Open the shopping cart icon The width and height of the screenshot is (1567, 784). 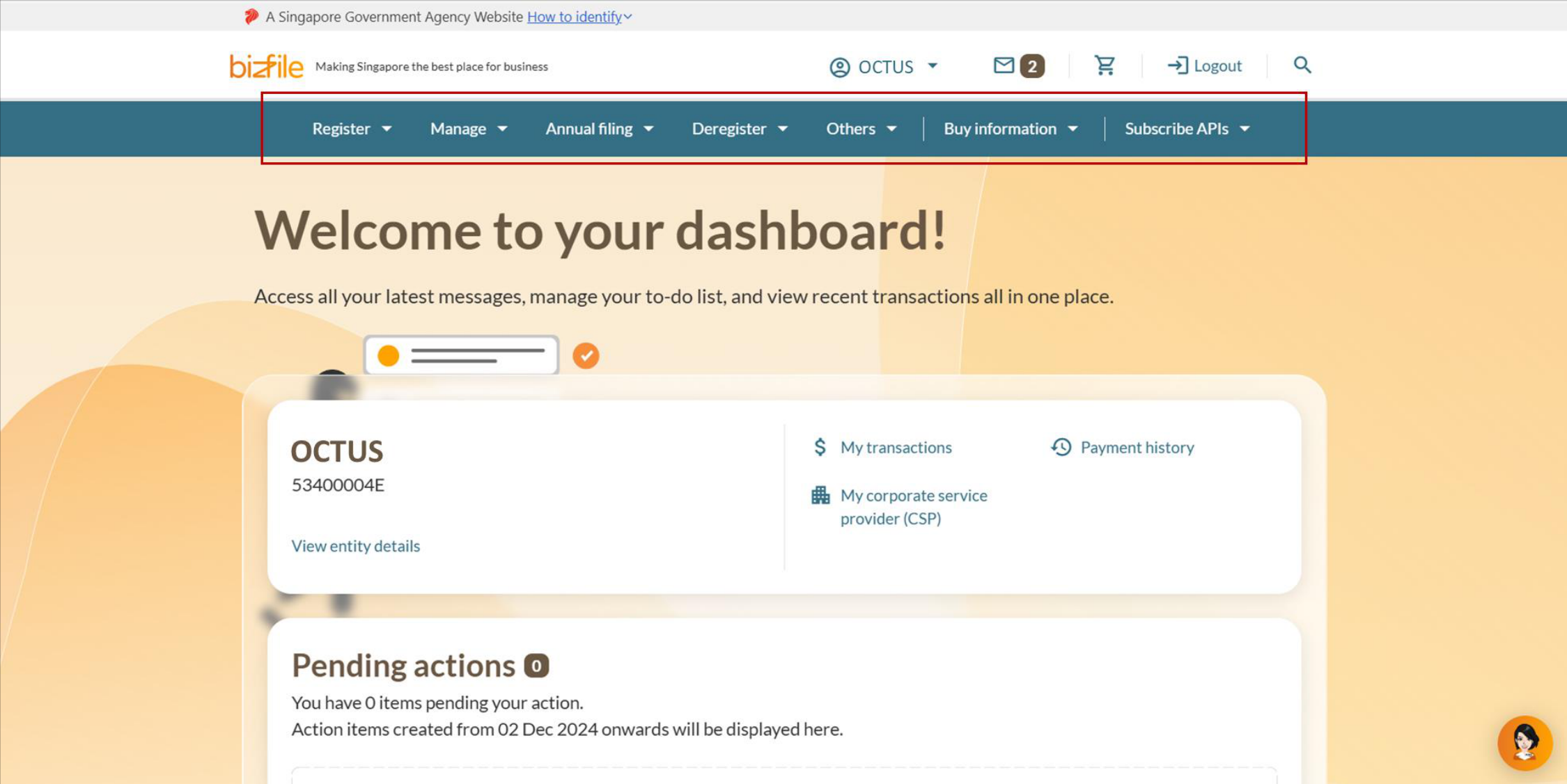[x=1105, y=65]
